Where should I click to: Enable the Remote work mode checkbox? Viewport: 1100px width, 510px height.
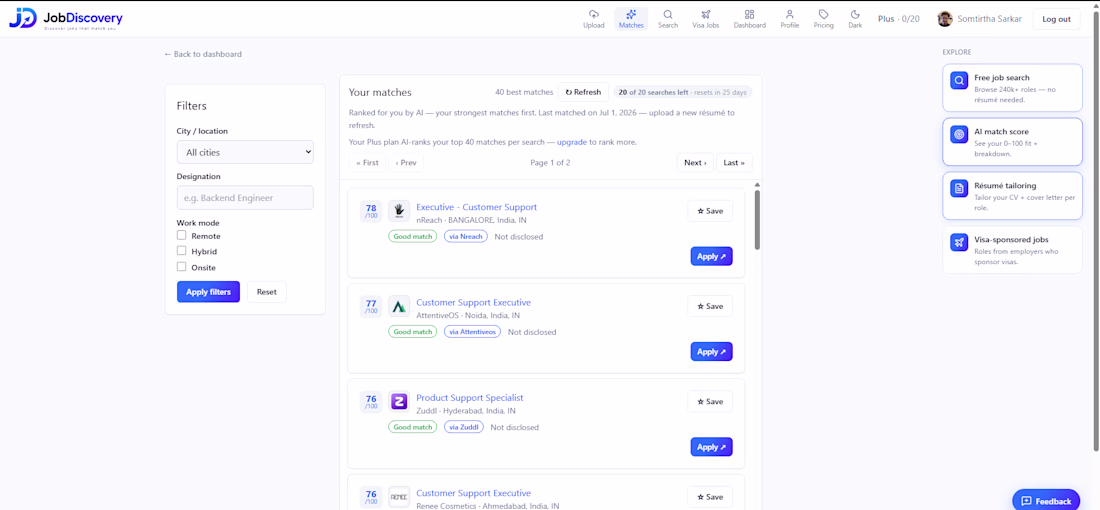[x=182, y=236]
